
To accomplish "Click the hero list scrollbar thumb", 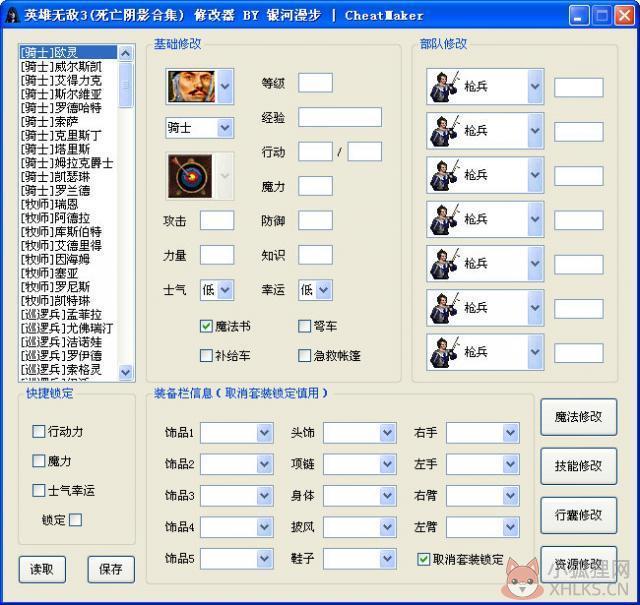I will (126, 85).
